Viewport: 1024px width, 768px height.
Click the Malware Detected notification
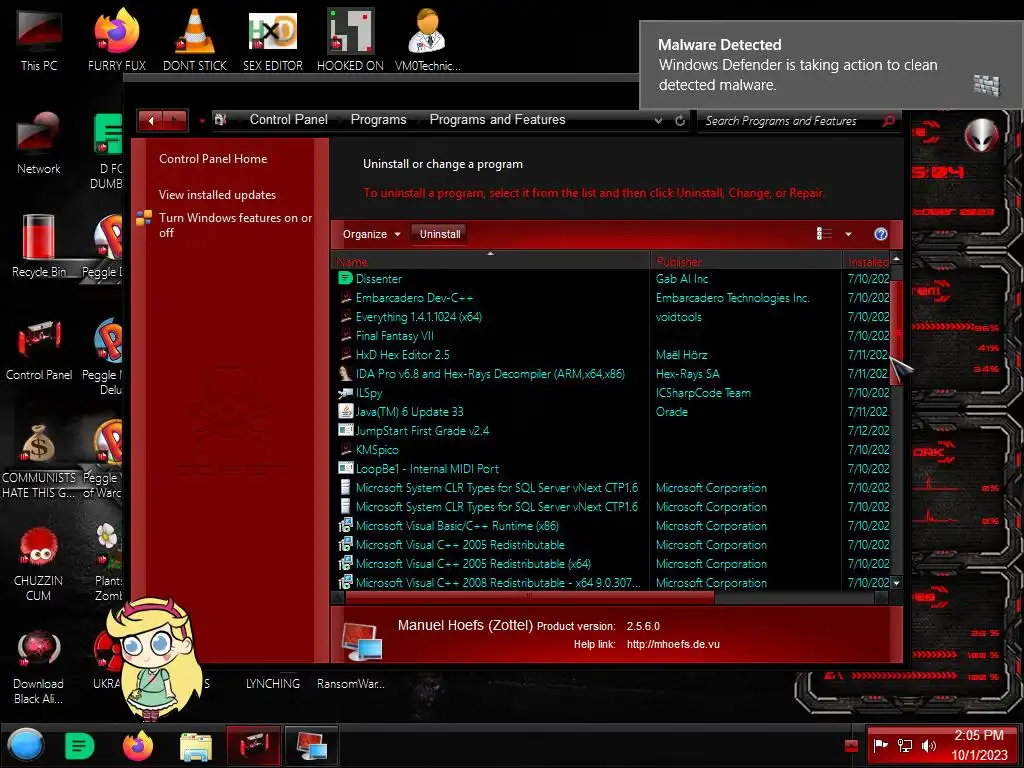coord(831,65)
